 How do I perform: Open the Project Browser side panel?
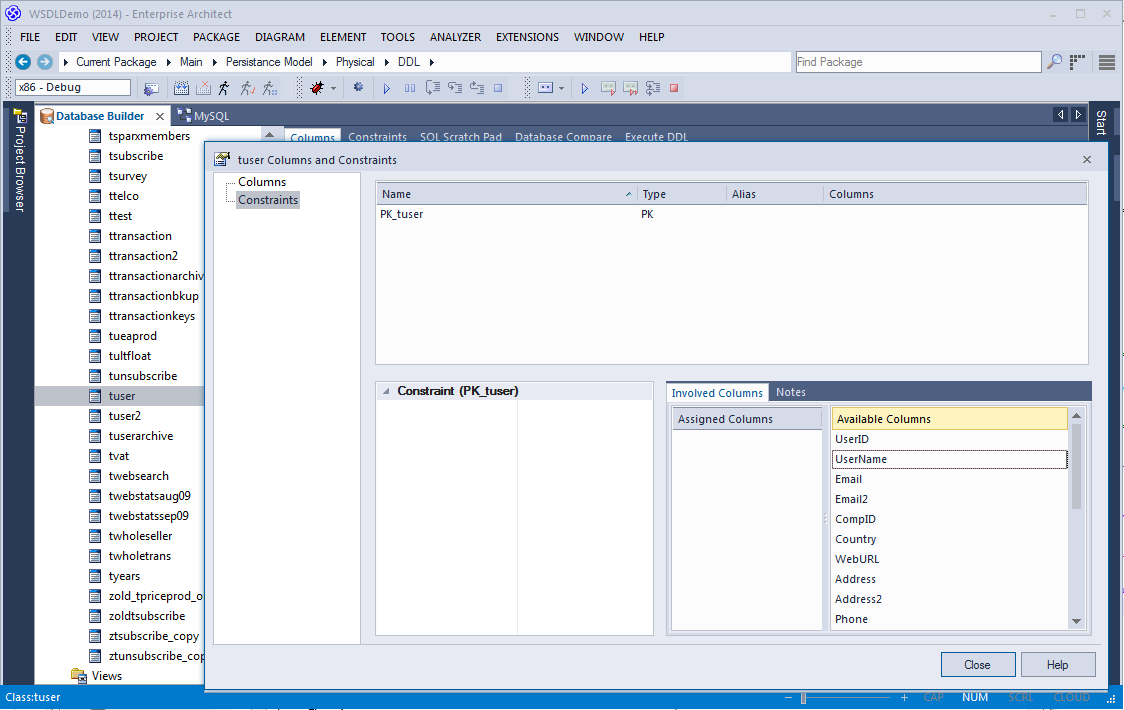click(x=19, y=161)
